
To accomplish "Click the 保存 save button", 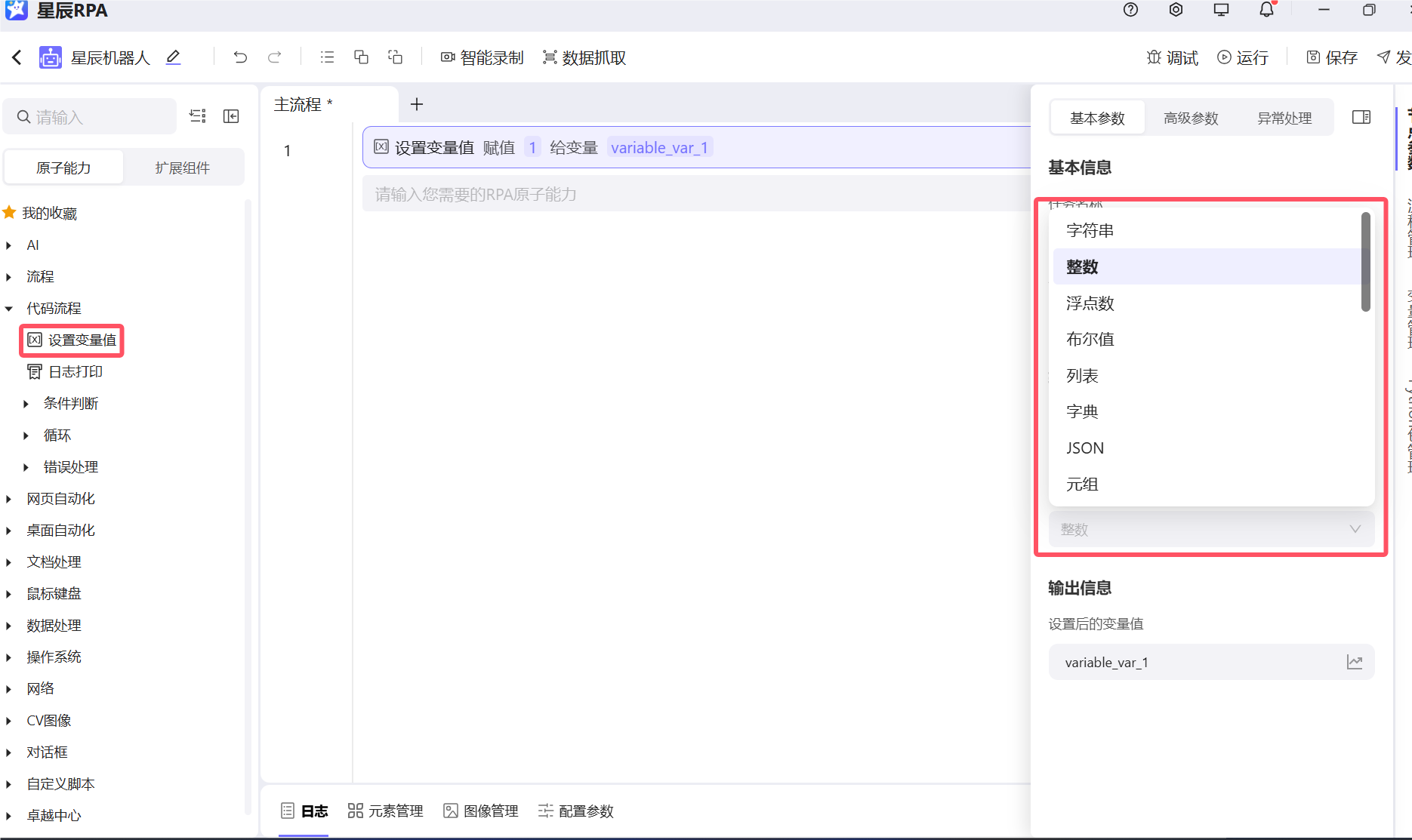I will click(x=1332, y=57).
